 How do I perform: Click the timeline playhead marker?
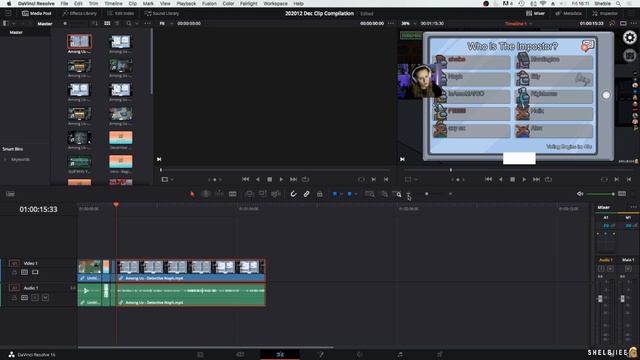pos(116,204)
